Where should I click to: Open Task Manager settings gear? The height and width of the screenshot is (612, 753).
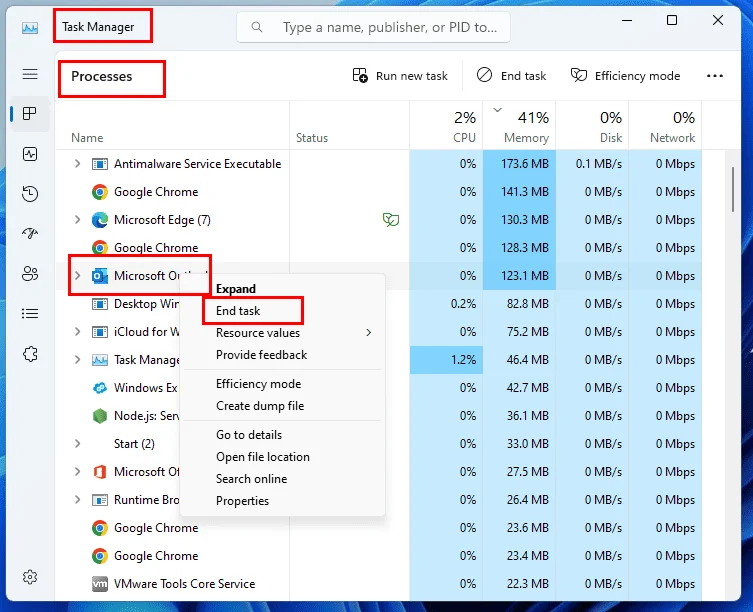[x=30, y=577]
